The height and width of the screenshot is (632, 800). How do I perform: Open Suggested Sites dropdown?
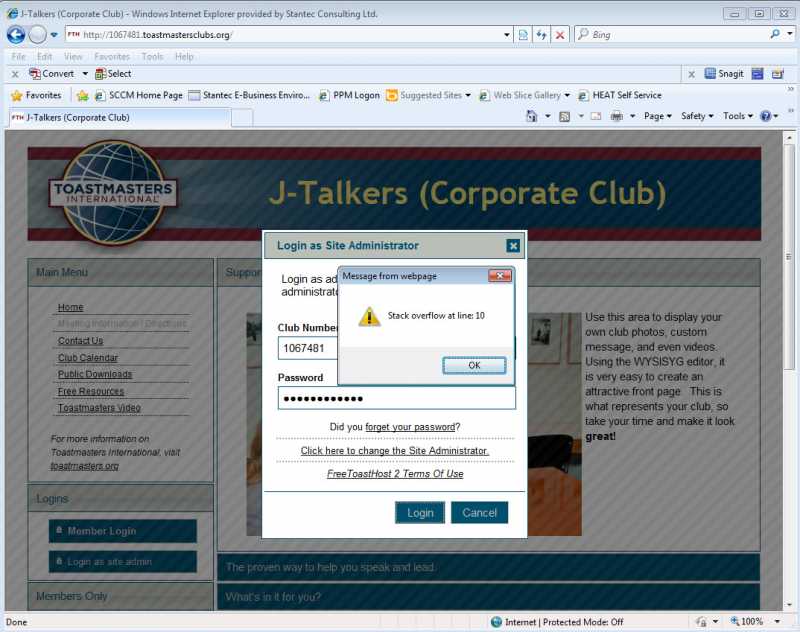[428, 95]
